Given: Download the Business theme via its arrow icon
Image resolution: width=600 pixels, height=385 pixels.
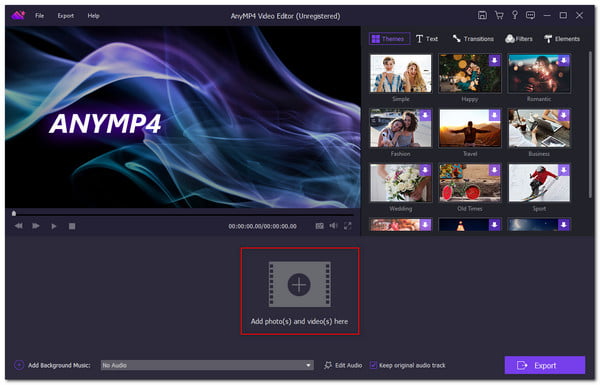Looking at the screenshot, I should click(x=564, y=115).
